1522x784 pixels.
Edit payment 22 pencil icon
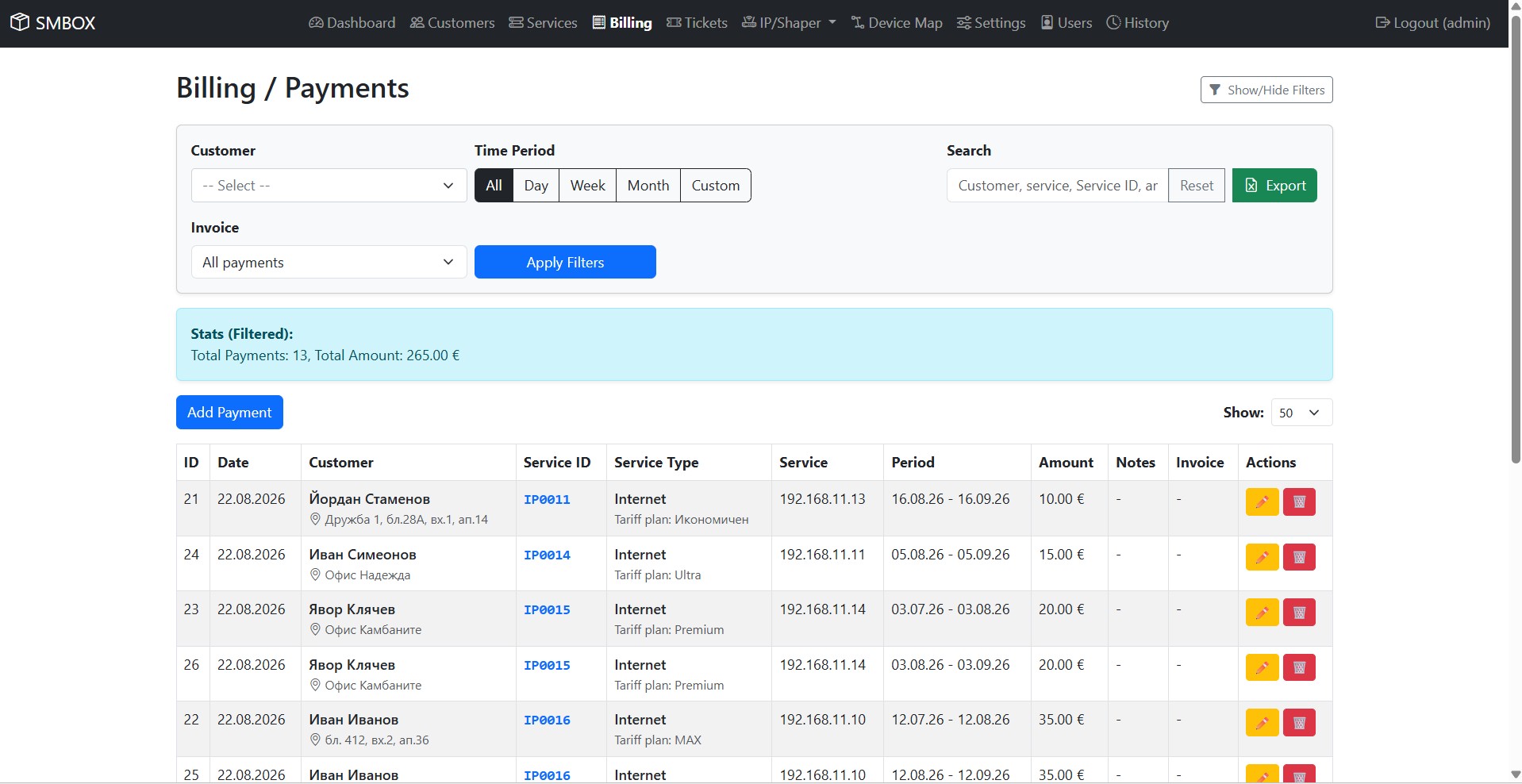point(1262,722)
